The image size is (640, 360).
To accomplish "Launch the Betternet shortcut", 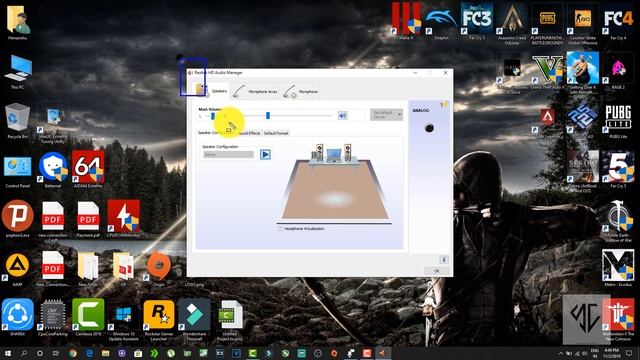I will 53,169.
